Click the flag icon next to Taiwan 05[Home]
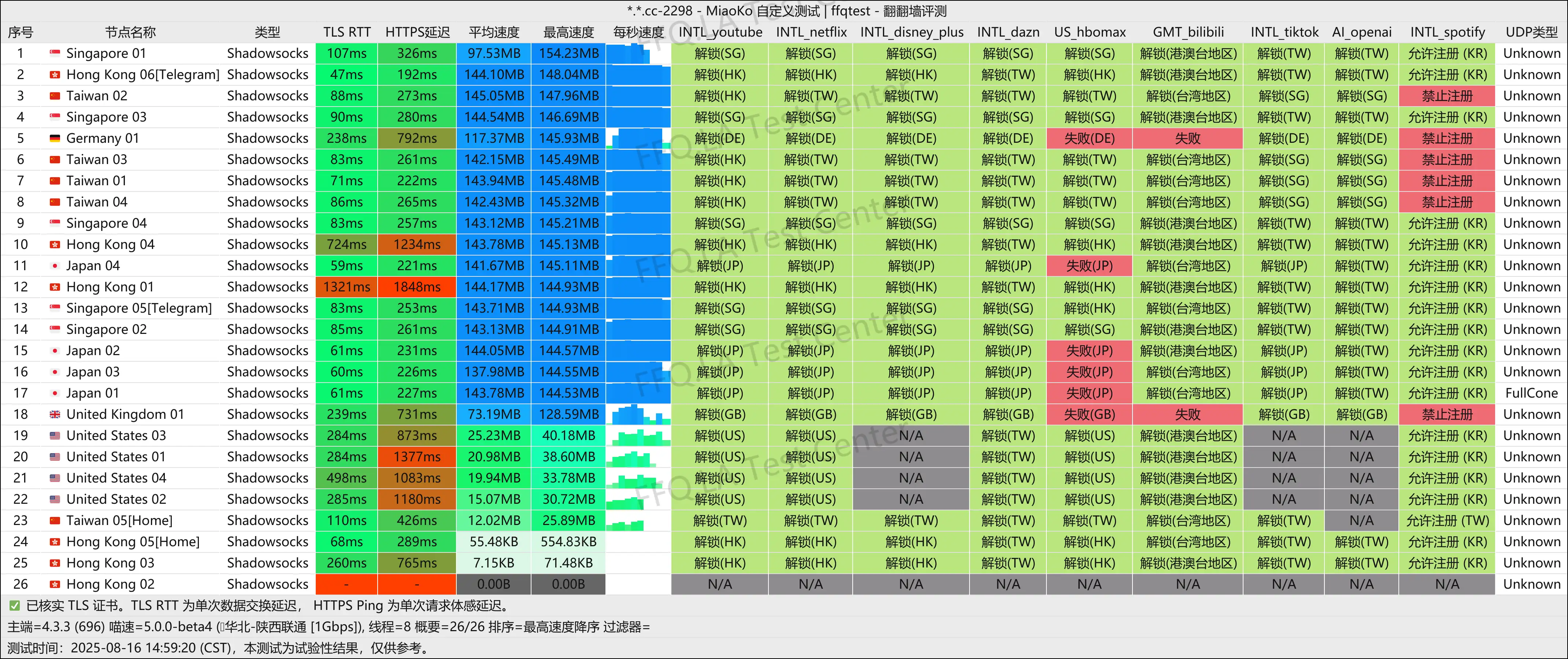 [55, 521]
